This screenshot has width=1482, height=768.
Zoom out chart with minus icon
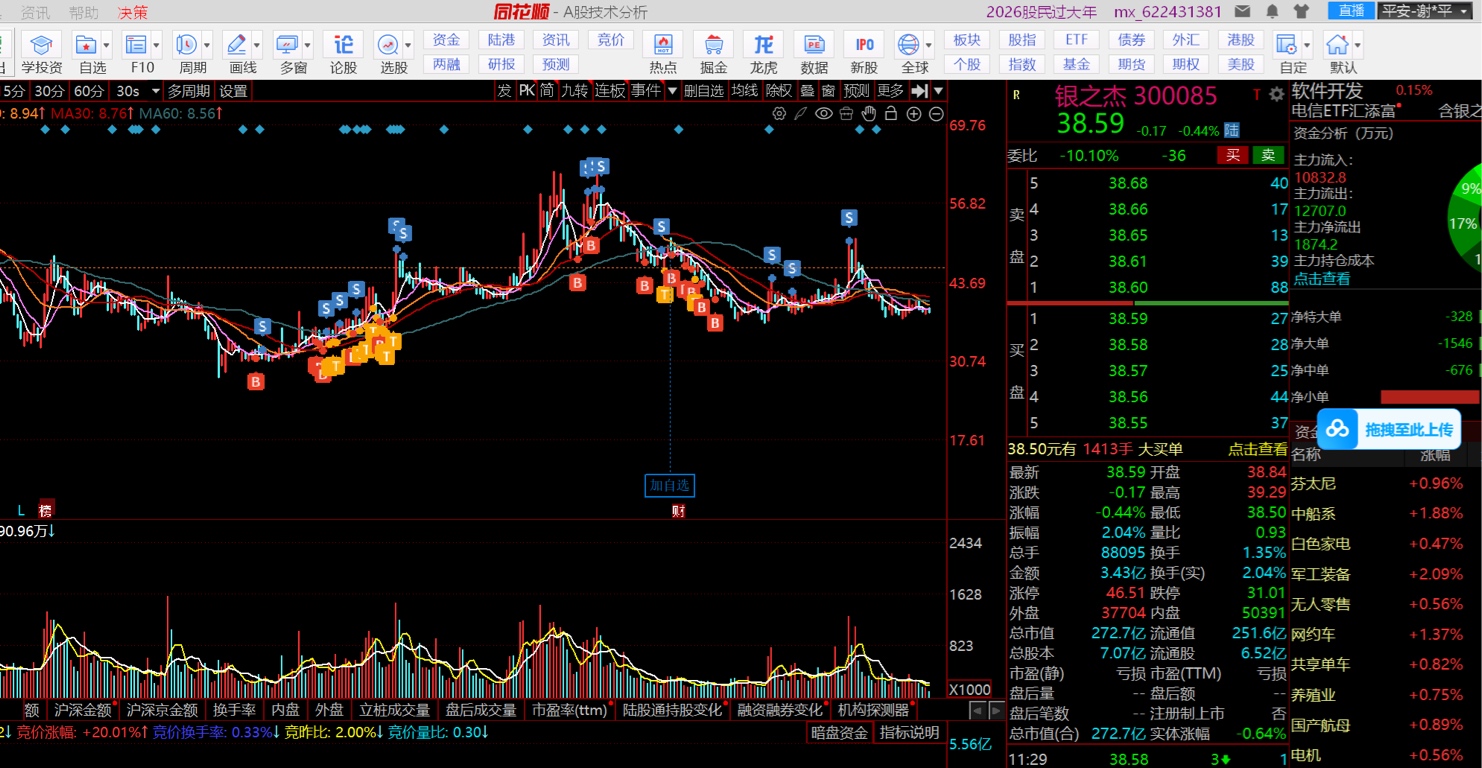click(936, 114)
